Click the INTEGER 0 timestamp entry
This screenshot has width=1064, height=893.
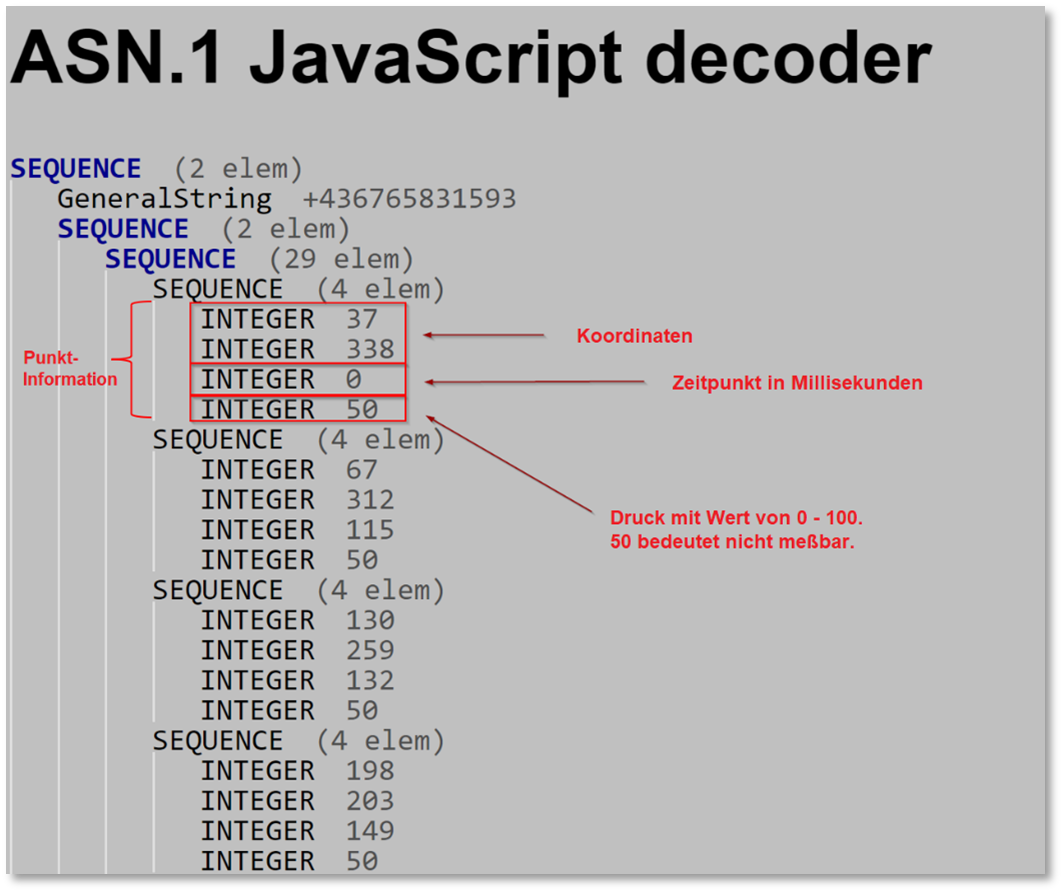tap(280, 380)
